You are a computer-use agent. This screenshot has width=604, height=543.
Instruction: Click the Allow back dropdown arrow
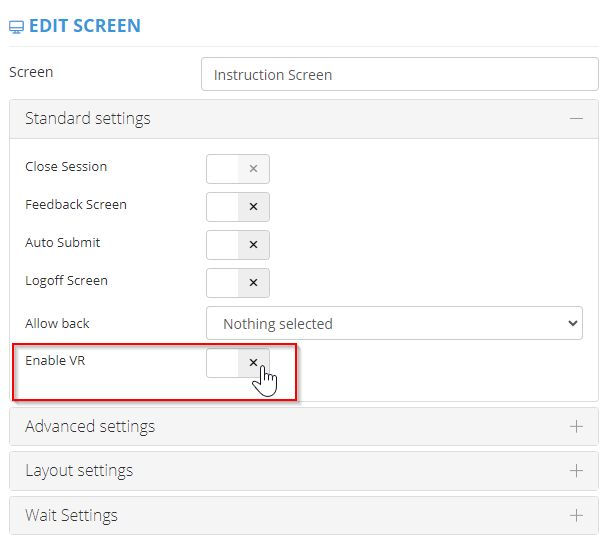point(572,324)
